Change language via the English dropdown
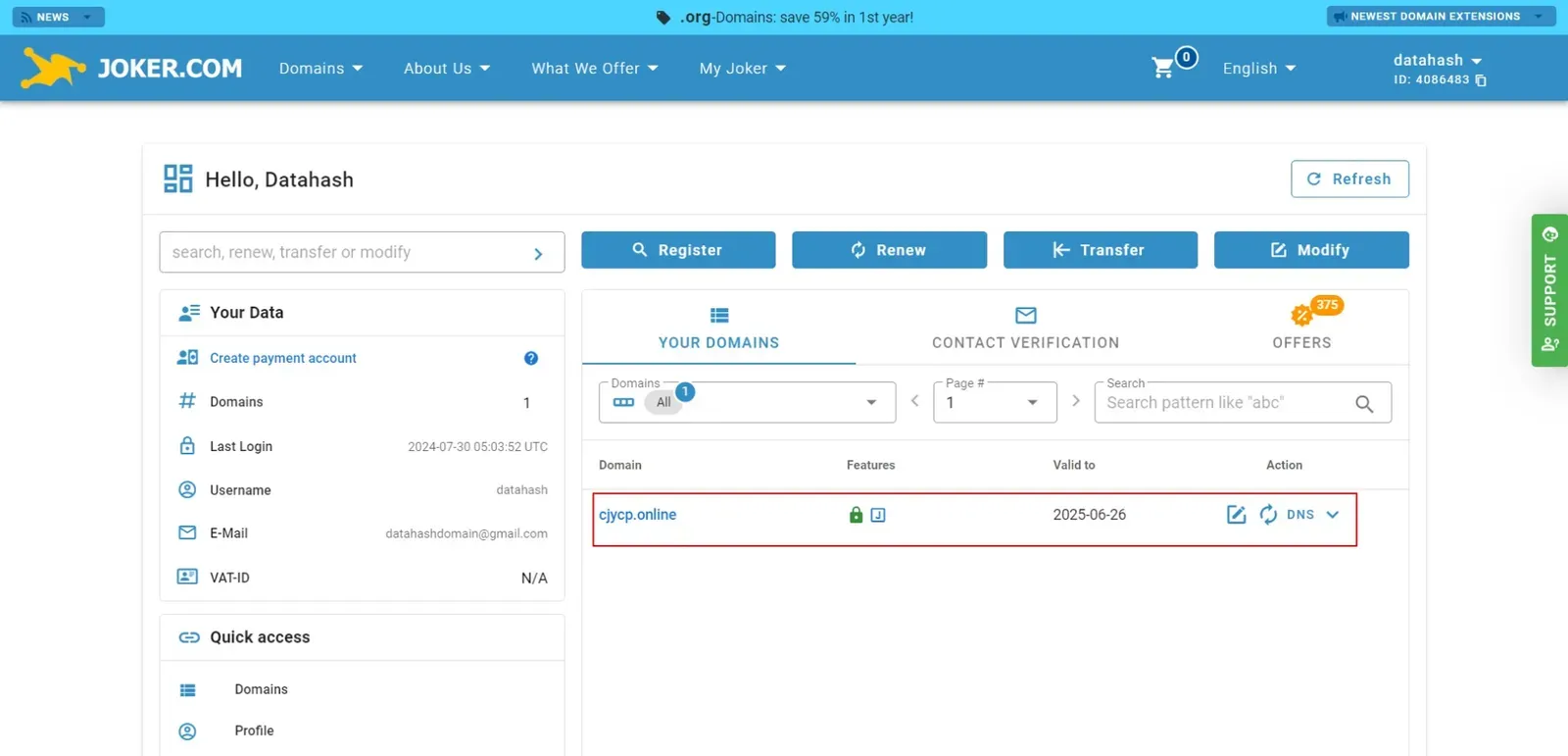 click(1259, 69)
